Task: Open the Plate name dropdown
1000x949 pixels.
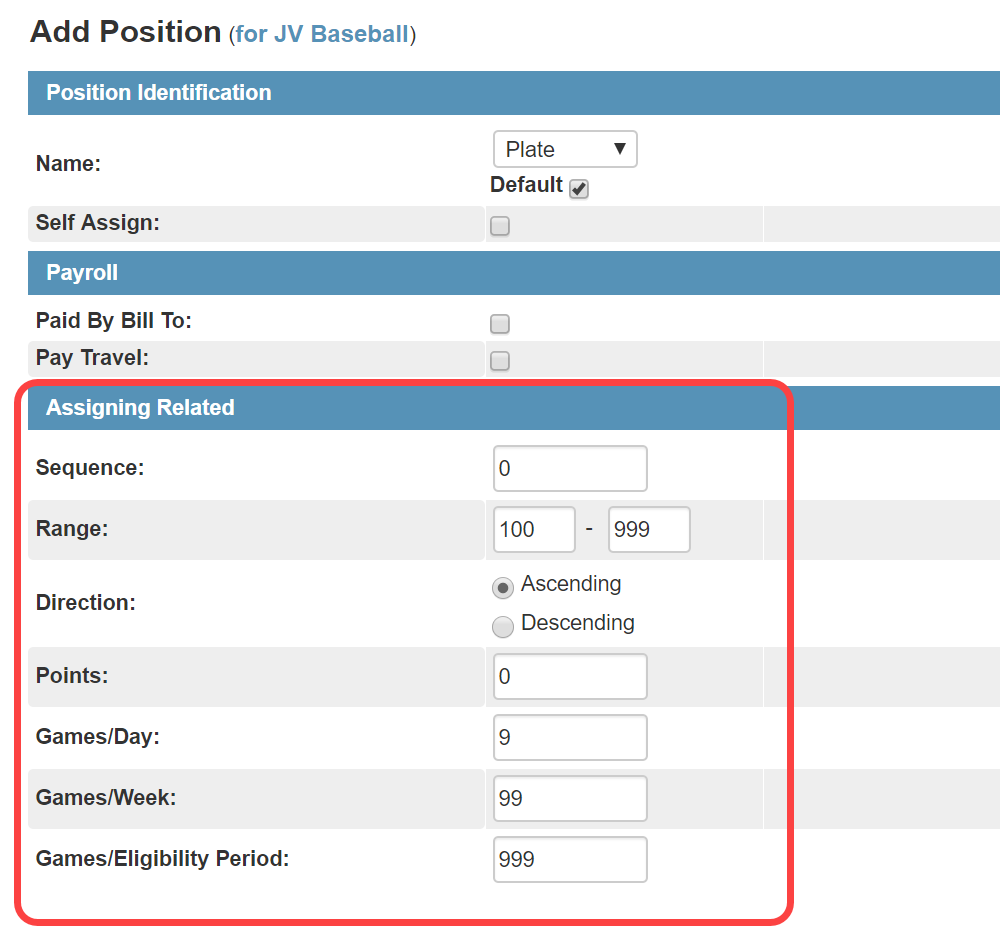Action: pos(565,149)
